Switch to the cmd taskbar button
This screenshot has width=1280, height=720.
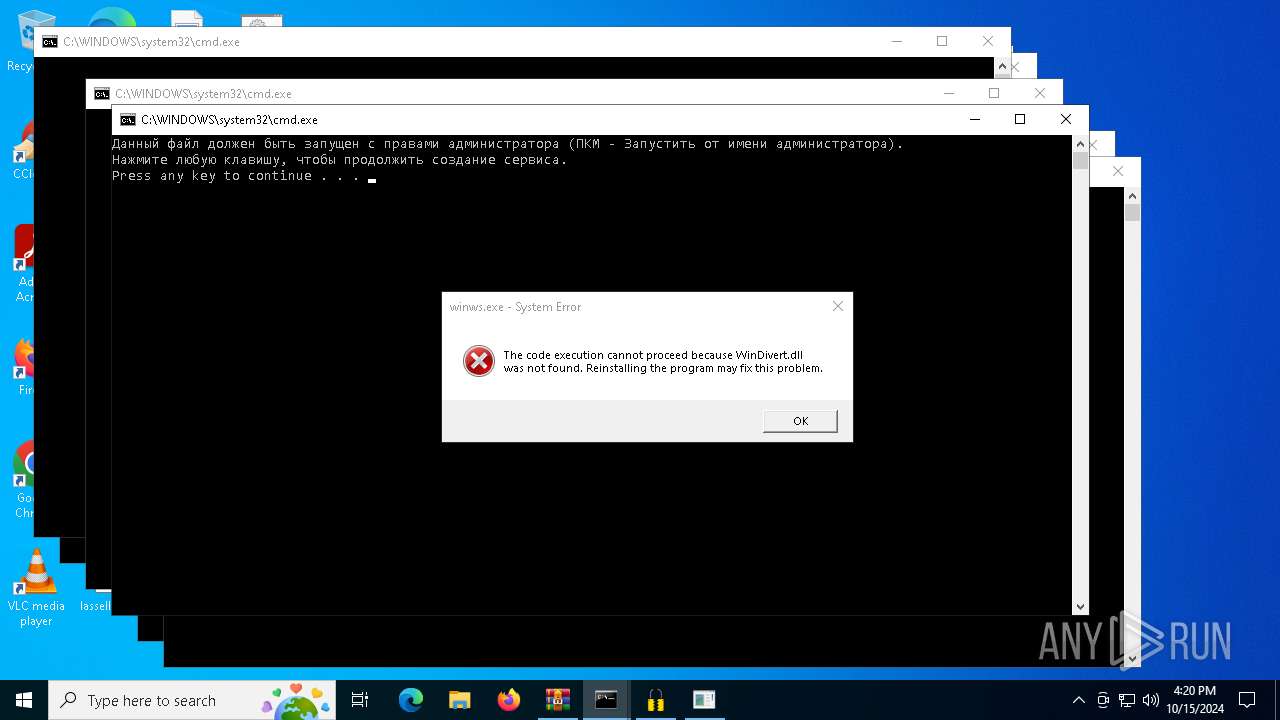[606, 700]
